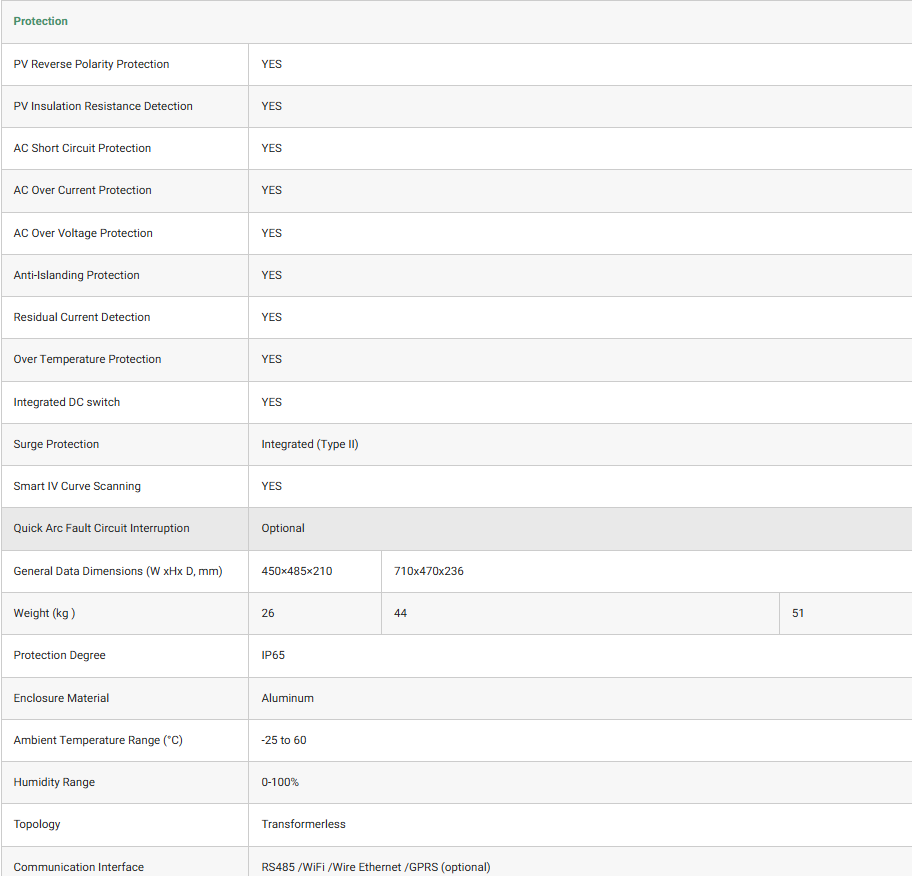912x876 pixels.
Task: Click the Over Temperature Protection label
Action: [x=87, y=359]
